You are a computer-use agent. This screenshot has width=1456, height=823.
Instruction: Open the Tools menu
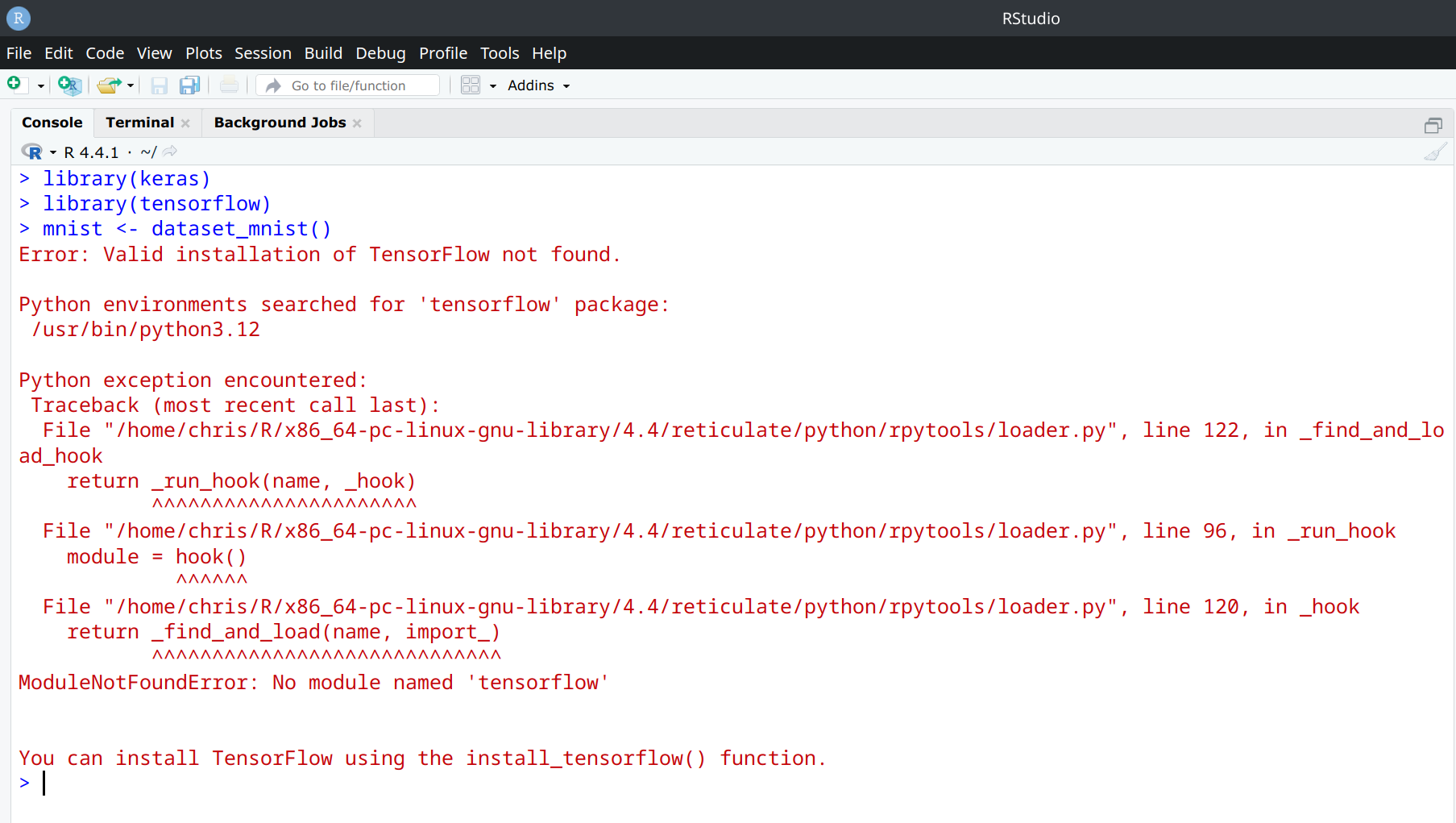(500, 53)
